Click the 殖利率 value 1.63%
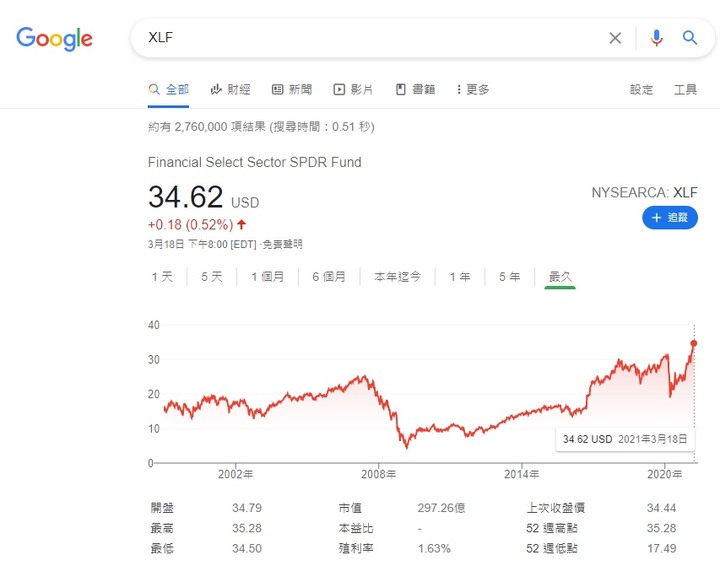 coord(434,548)
